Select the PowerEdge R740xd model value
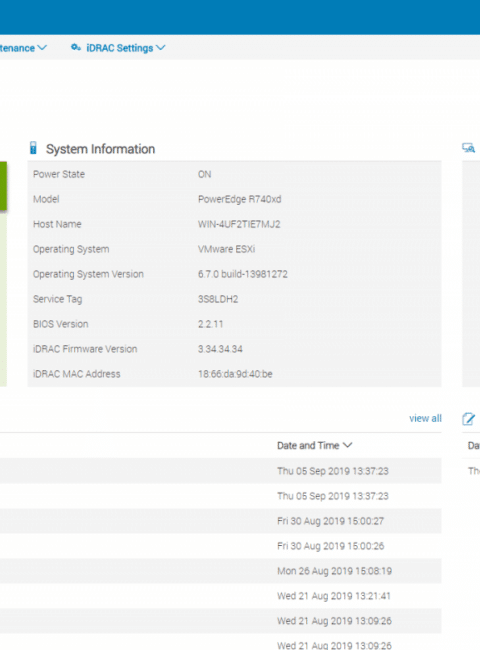This screenshot has width=480, height=650. coord(240,199)
